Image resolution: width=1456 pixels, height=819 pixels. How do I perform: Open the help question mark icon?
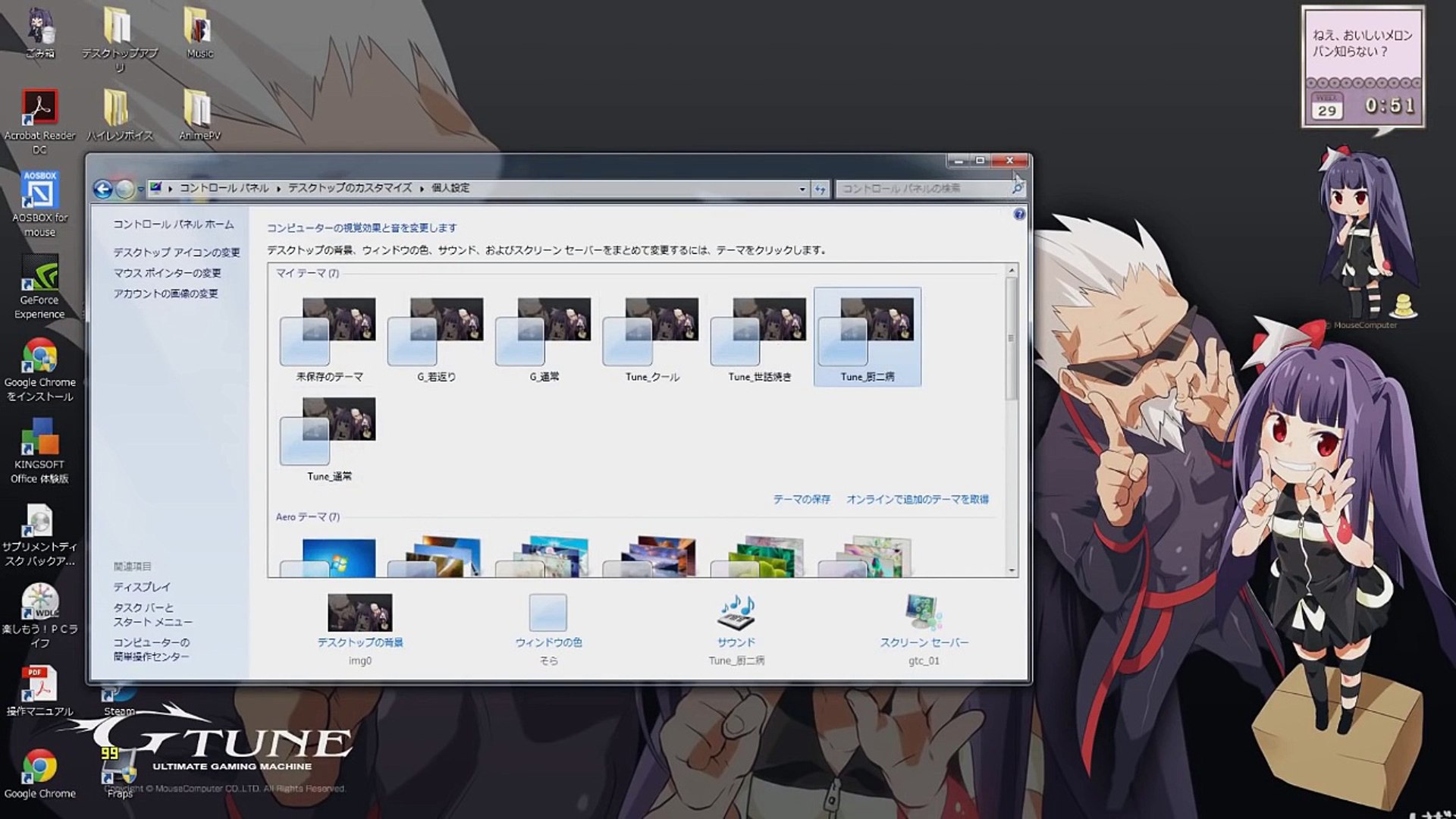click(1019, 215)
